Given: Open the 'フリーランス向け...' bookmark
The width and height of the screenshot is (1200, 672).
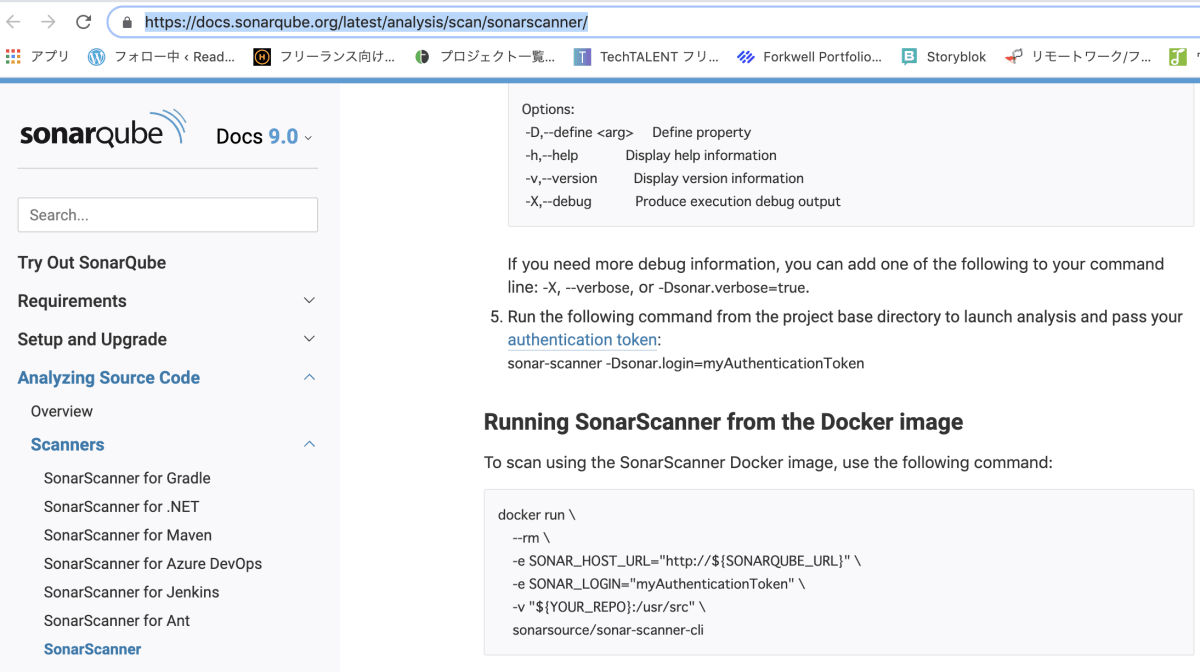Looking at the screenshot, I should tap(325, 57).
